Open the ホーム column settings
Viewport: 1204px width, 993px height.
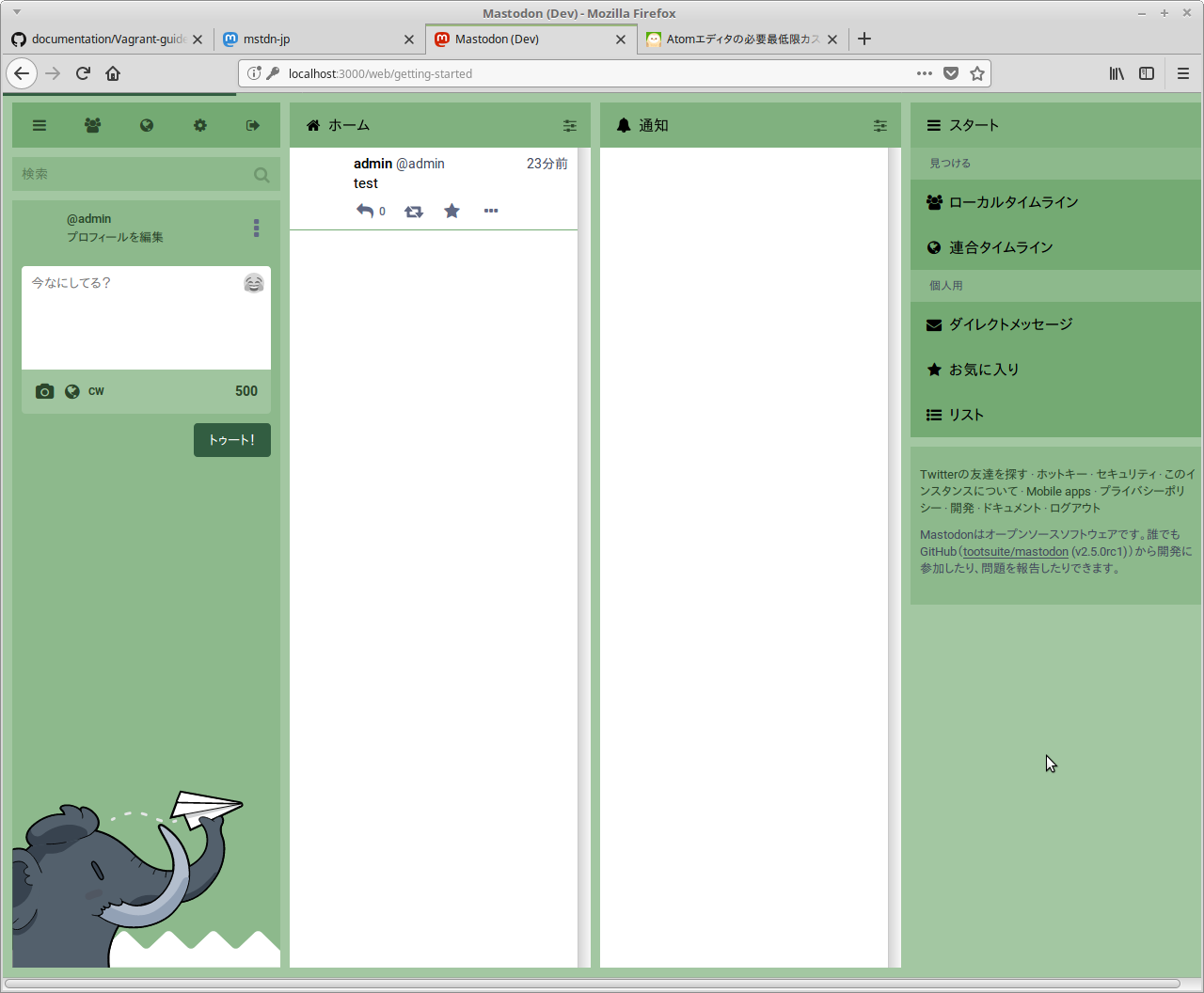(x=570, y=126)
